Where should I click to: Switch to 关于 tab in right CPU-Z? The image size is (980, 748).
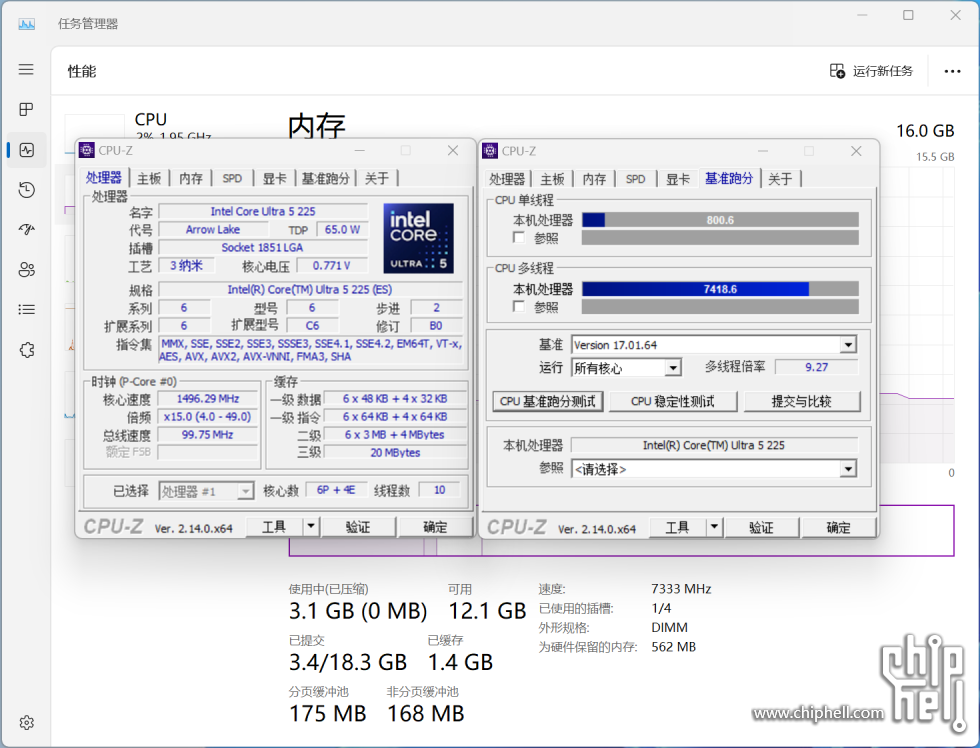(x=779, y=179)
